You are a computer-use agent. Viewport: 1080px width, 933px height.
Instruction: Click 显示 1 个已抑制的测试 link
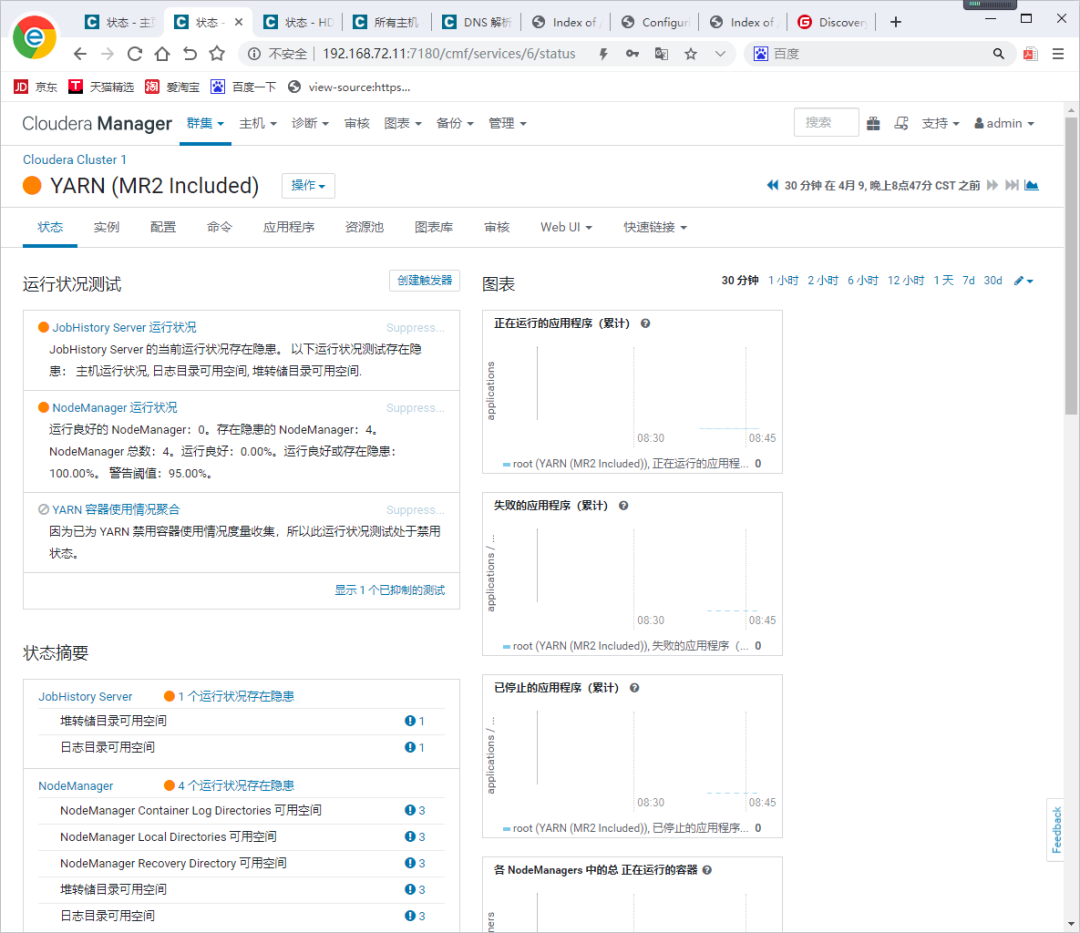[x=390, y=590]
